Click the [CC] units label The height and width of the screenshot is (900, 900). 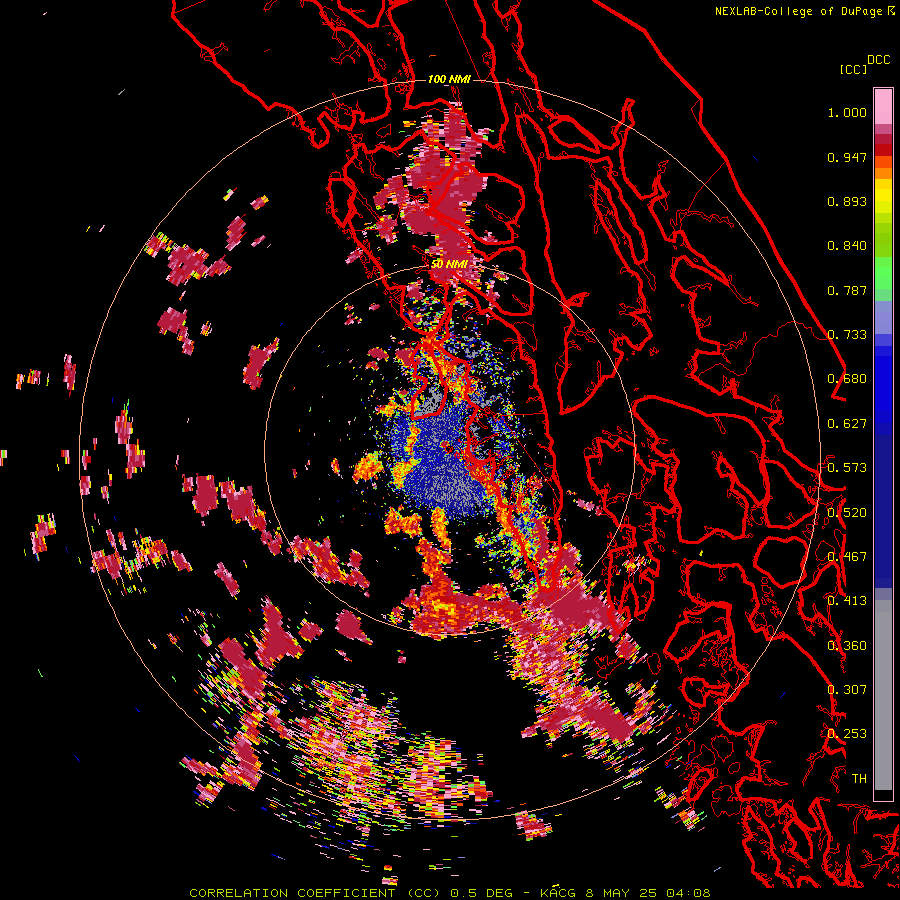pos(853,69)
